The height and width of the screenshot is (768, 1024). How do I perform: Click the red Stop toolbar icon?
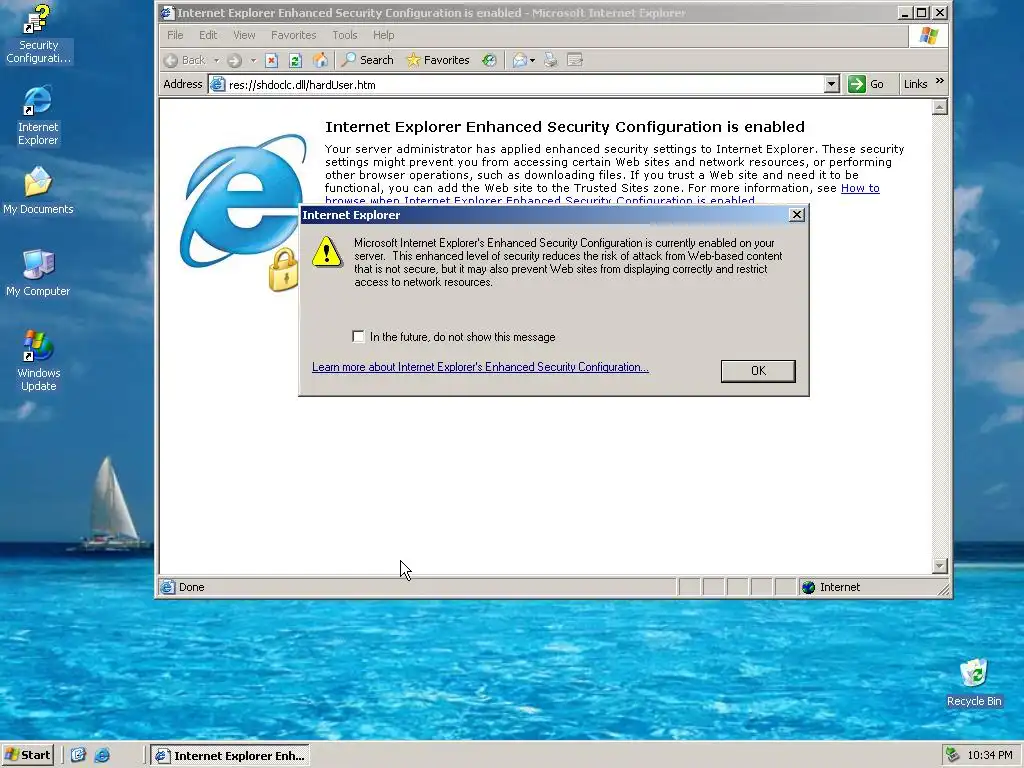pos(272,61)
